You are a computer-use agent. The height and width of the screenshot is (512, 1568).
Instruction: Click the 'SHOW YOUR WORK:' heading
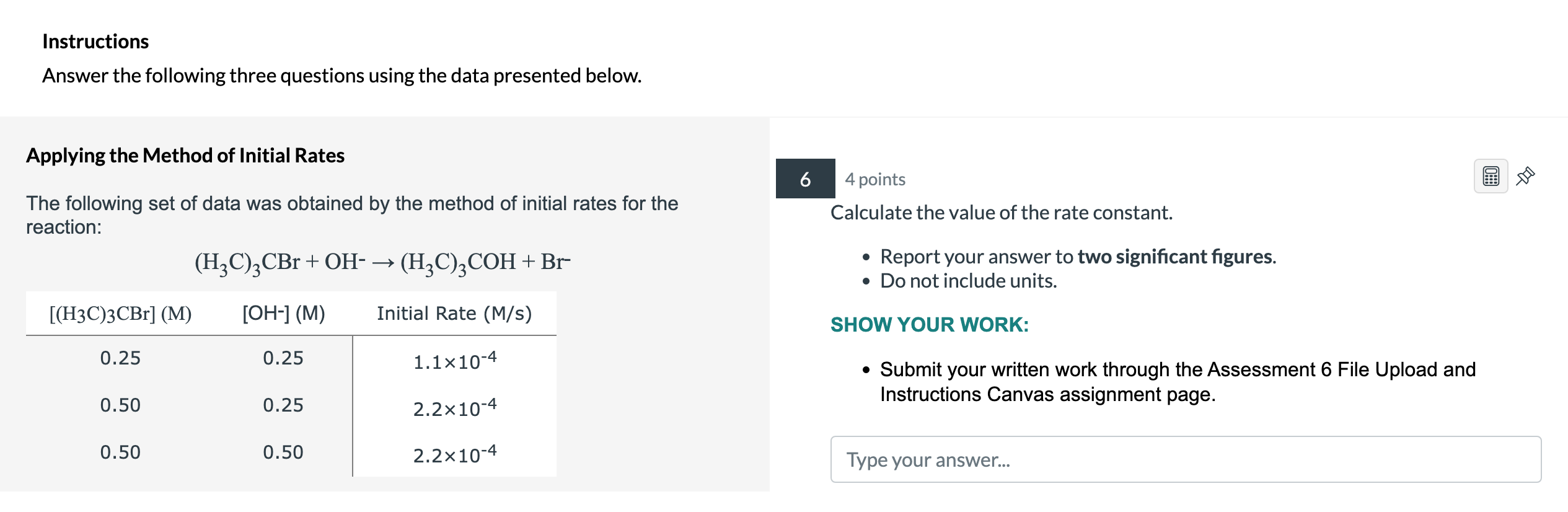point(929,325)
